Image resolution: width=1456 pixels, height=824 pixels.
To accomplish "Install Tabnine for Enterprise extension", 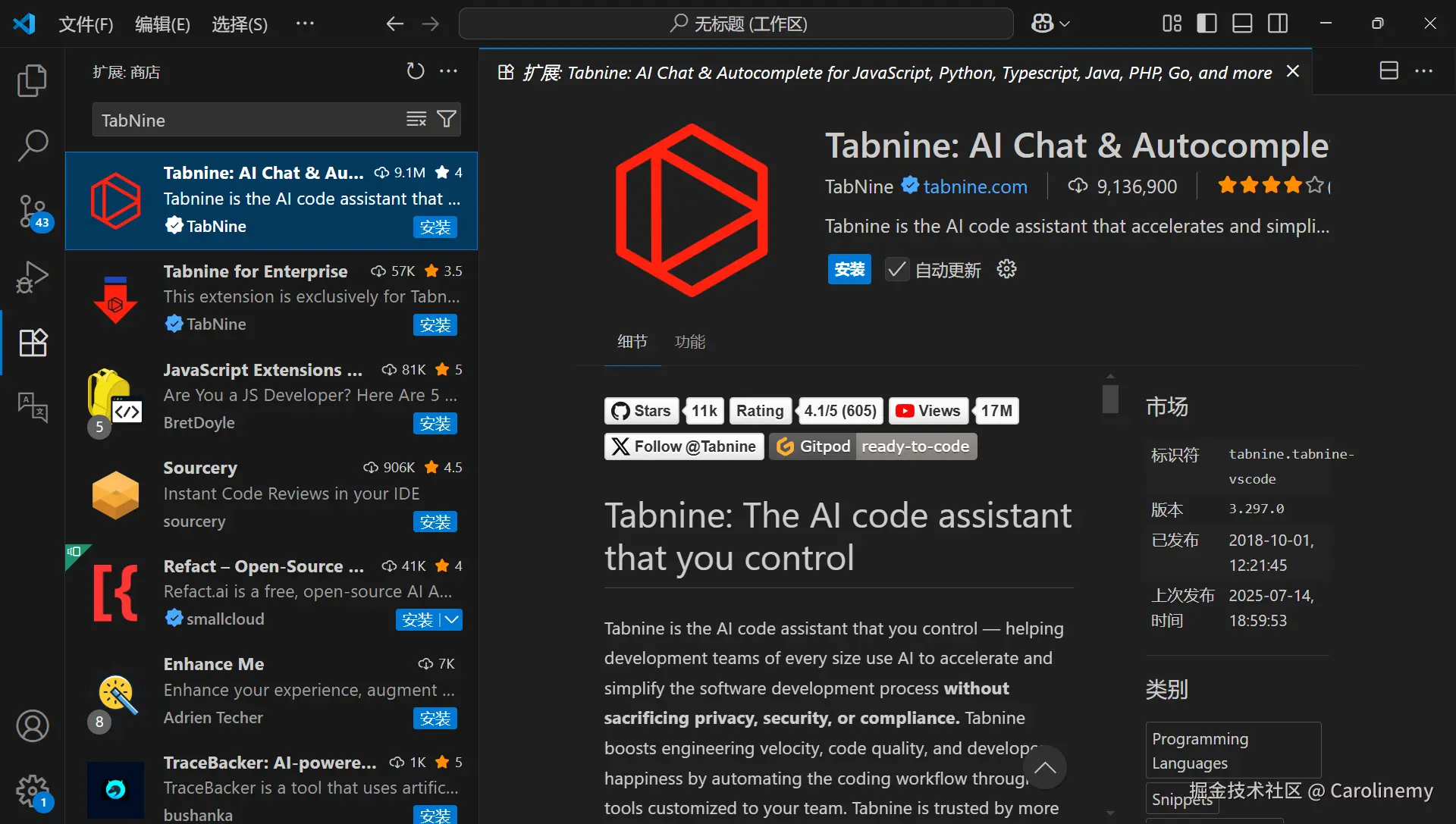I will 435,325.
